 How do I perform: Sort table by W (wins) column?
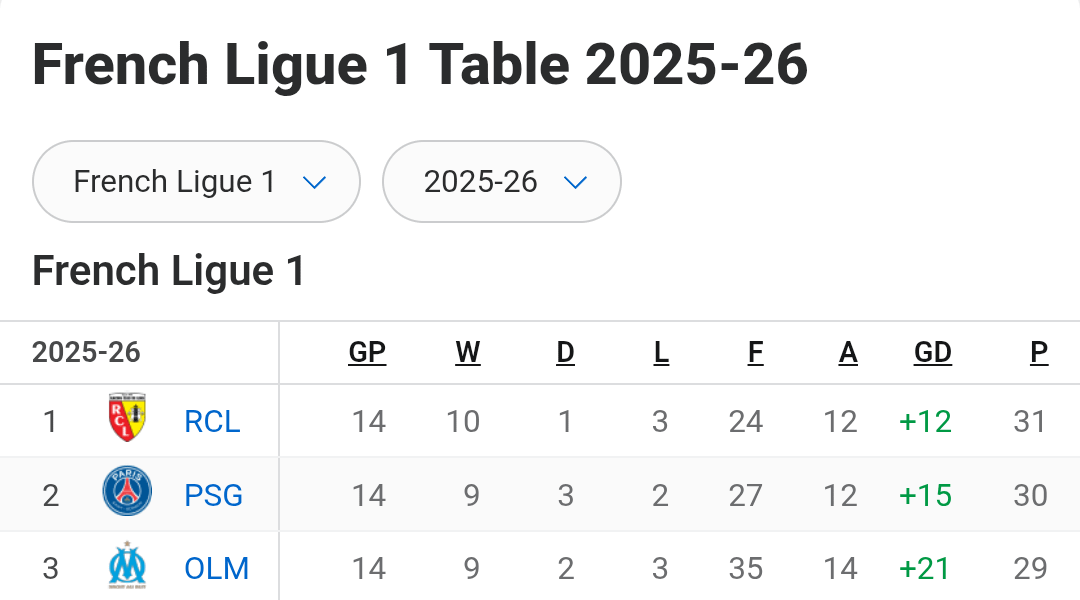click(468, 352)
